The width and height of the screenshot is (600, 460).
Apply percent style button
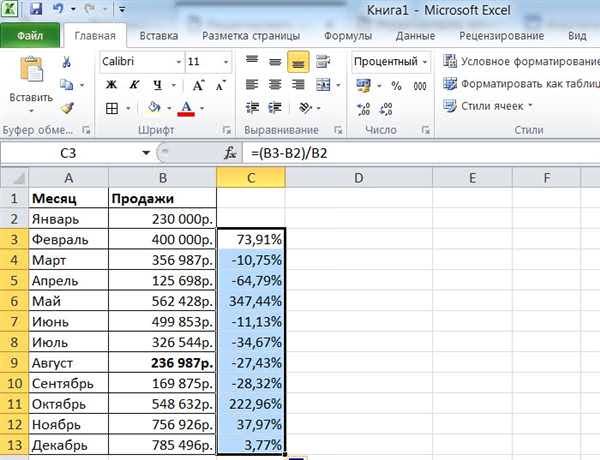tap(396, 86)
